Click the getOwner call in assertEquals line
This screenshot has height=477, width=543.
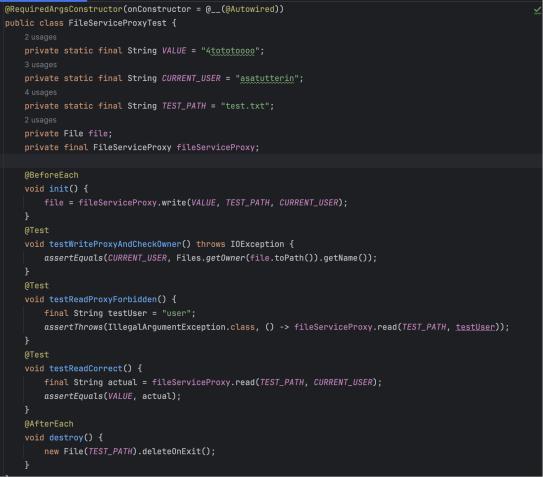tap(225, 258)
